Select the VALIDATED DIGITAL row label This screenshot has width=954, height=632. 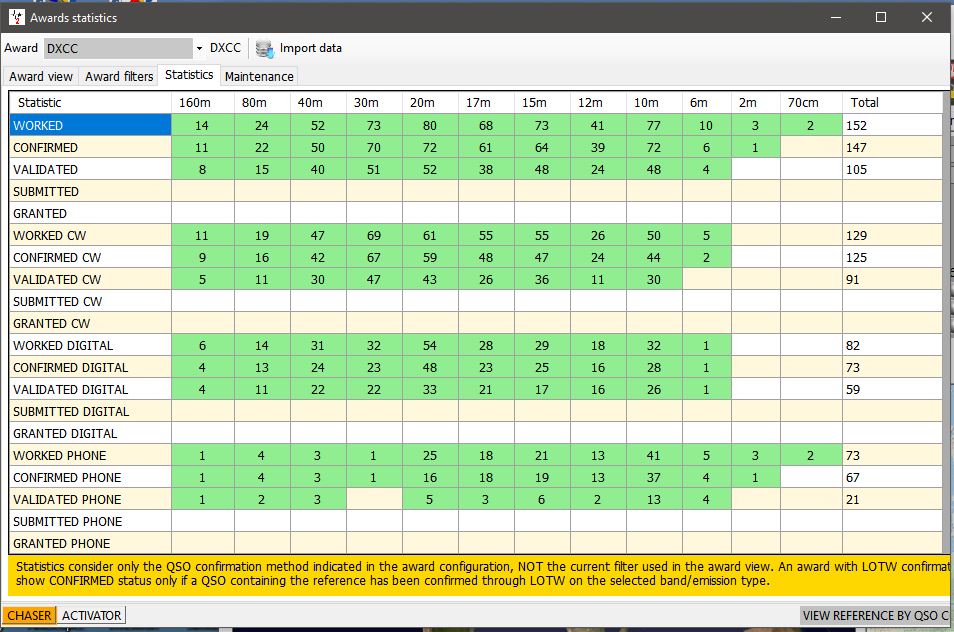click(x=91, y=389)
